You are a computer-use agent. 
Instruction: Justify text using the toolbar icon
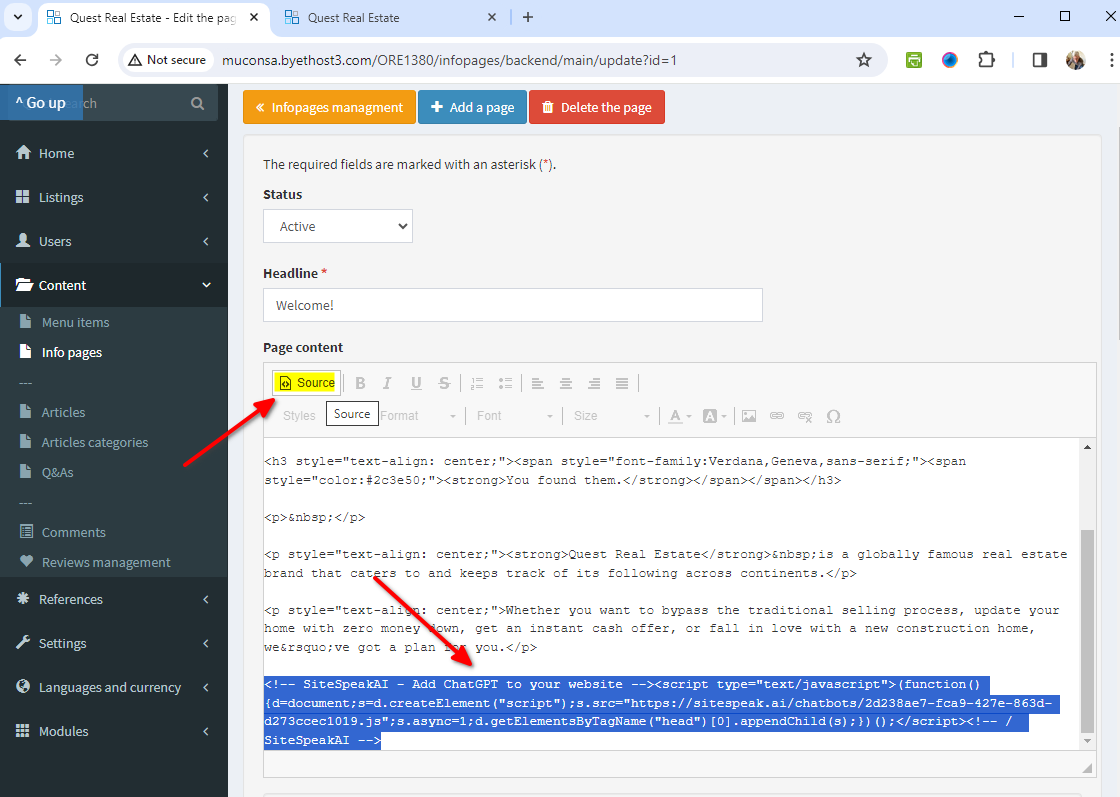pyautogui.click(x=622, y=383)
